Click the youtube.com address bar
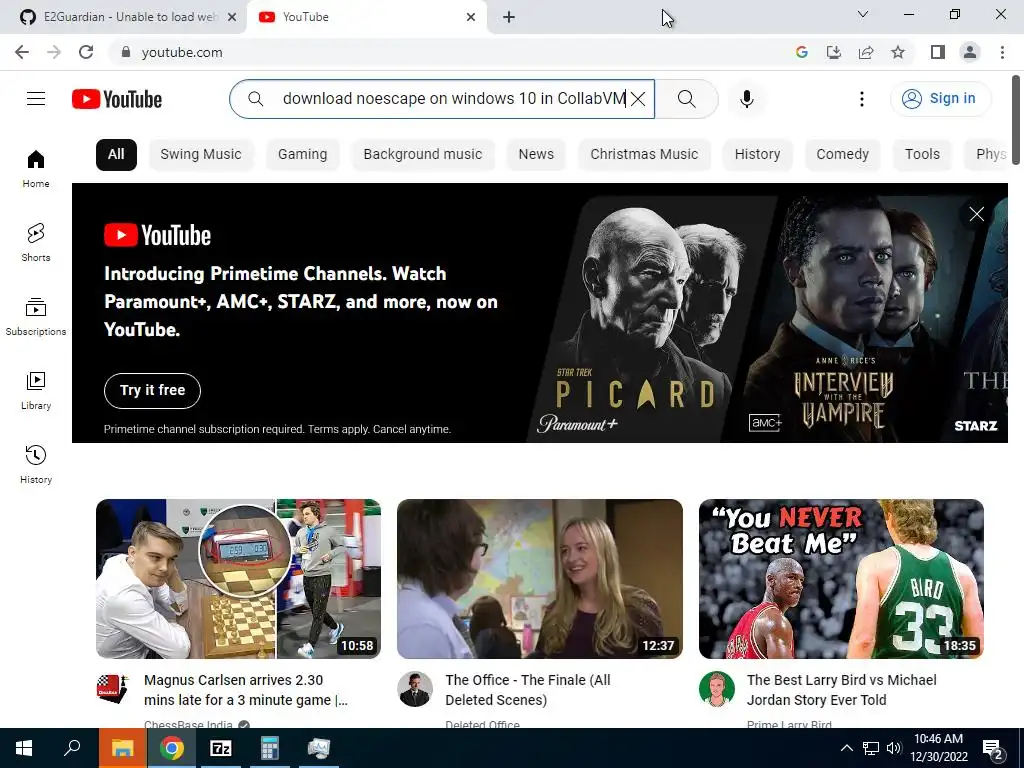The height and width of the screenshot is (768, 1024). [451, 52]
